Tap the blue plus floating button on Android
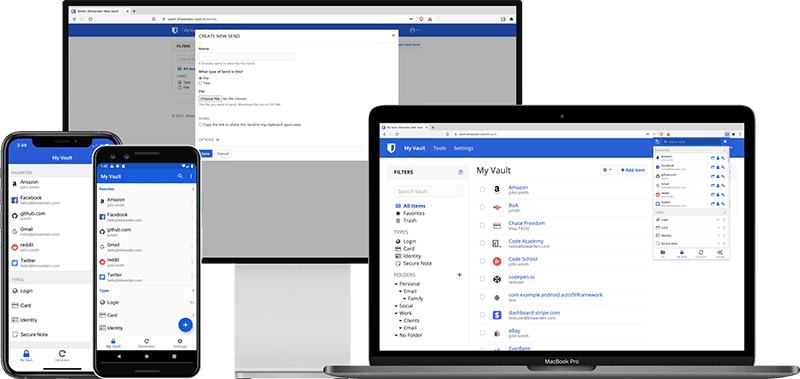The image size is (800, 379). point(185,324)
